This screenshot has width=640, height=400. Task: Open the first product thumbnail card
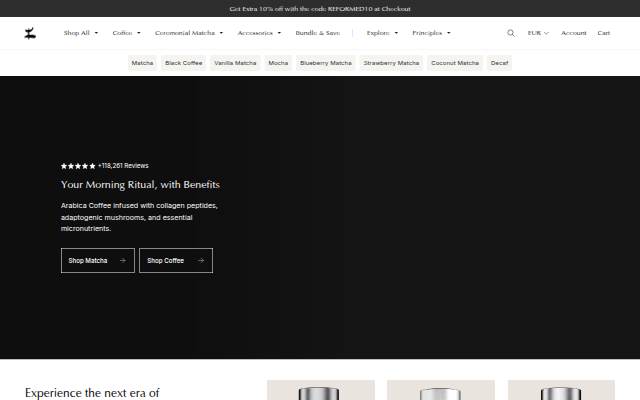tap(321, 390)
